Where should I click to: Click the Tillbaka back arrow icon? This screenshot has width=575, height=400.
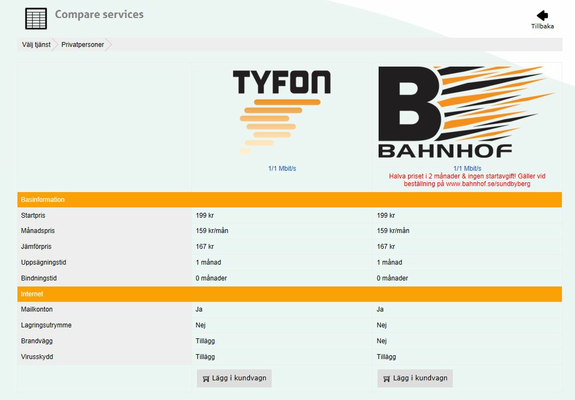pyautogui.click(x=542, y=15)
